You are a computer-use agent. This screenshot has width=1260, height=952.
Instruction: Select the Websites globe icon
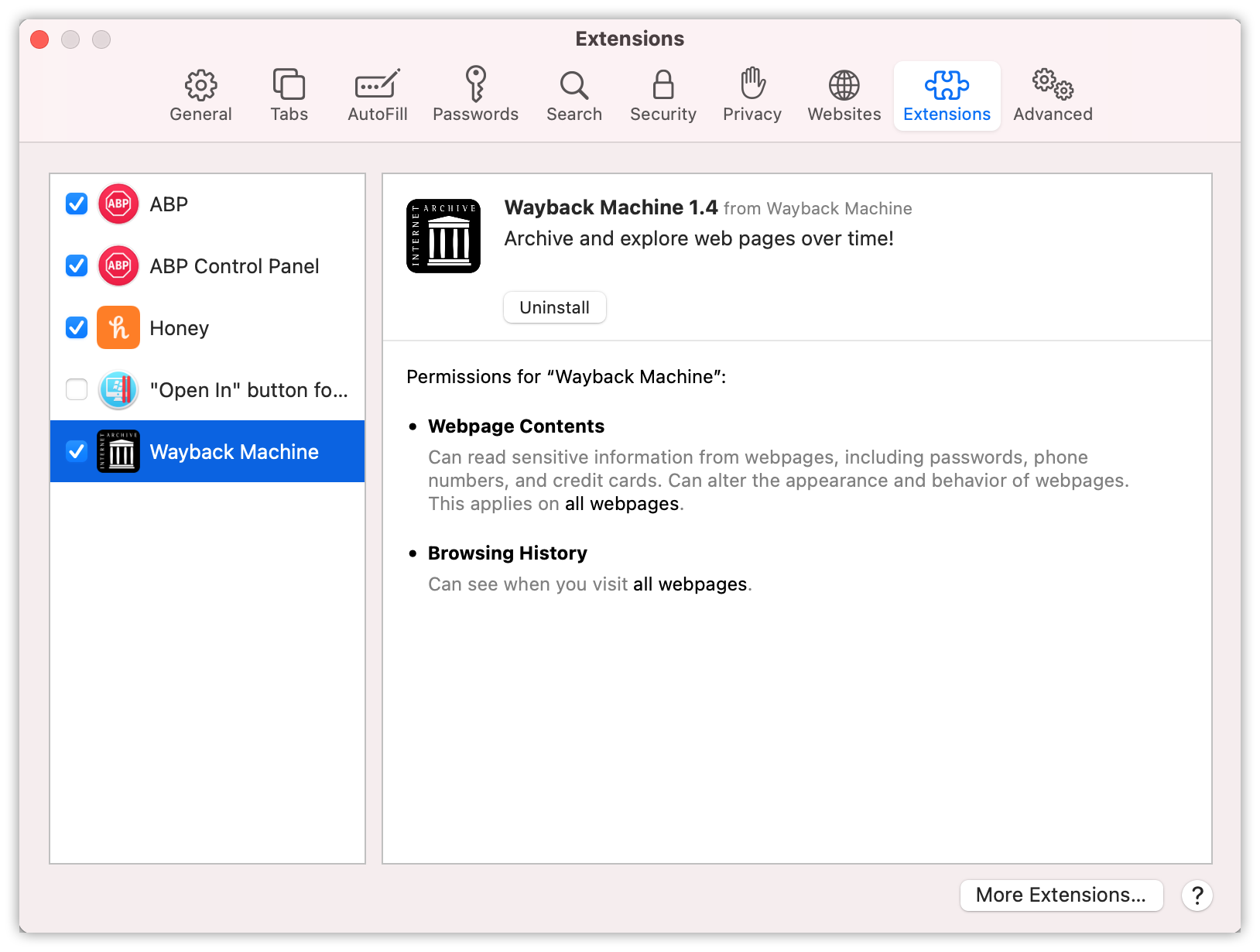843,94
